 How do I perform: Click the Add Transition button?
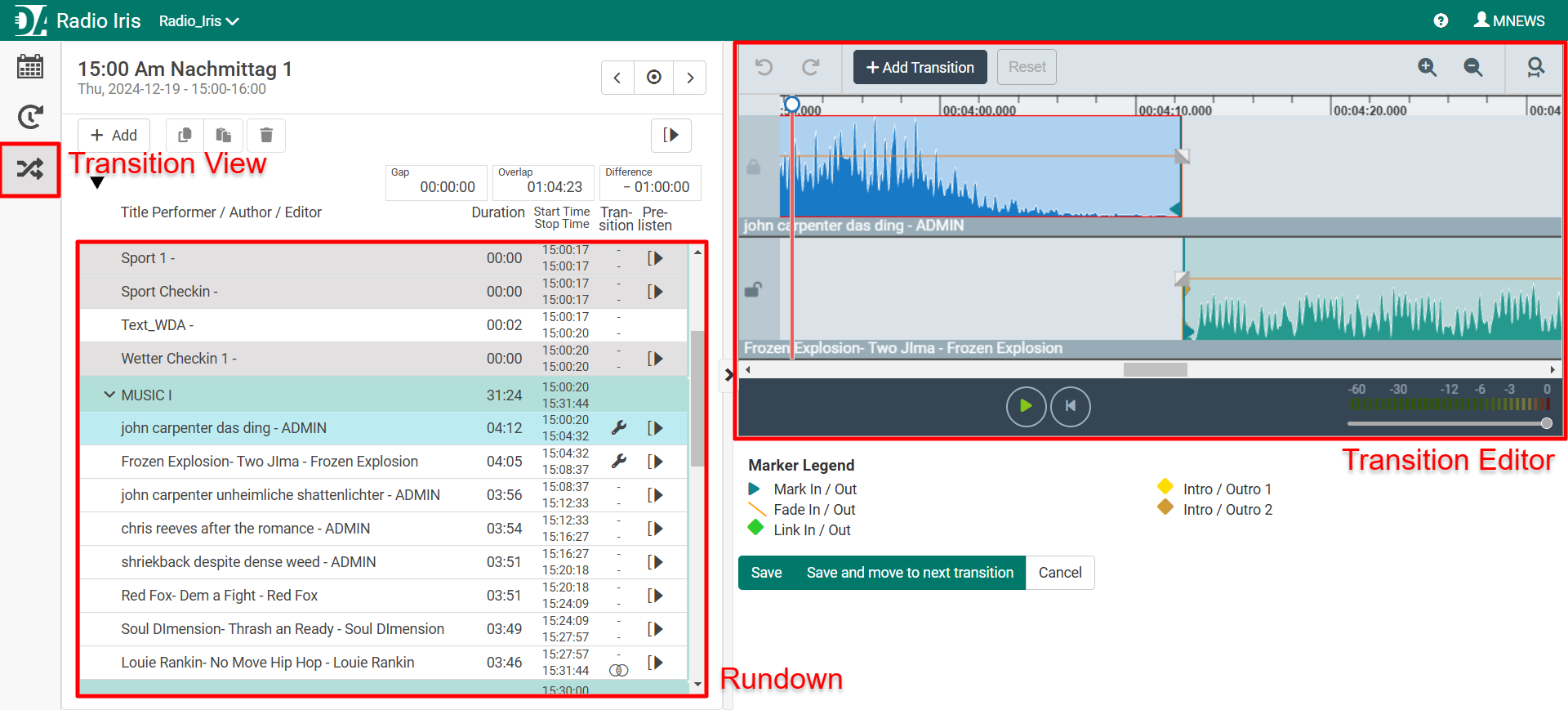coord(920,67)
